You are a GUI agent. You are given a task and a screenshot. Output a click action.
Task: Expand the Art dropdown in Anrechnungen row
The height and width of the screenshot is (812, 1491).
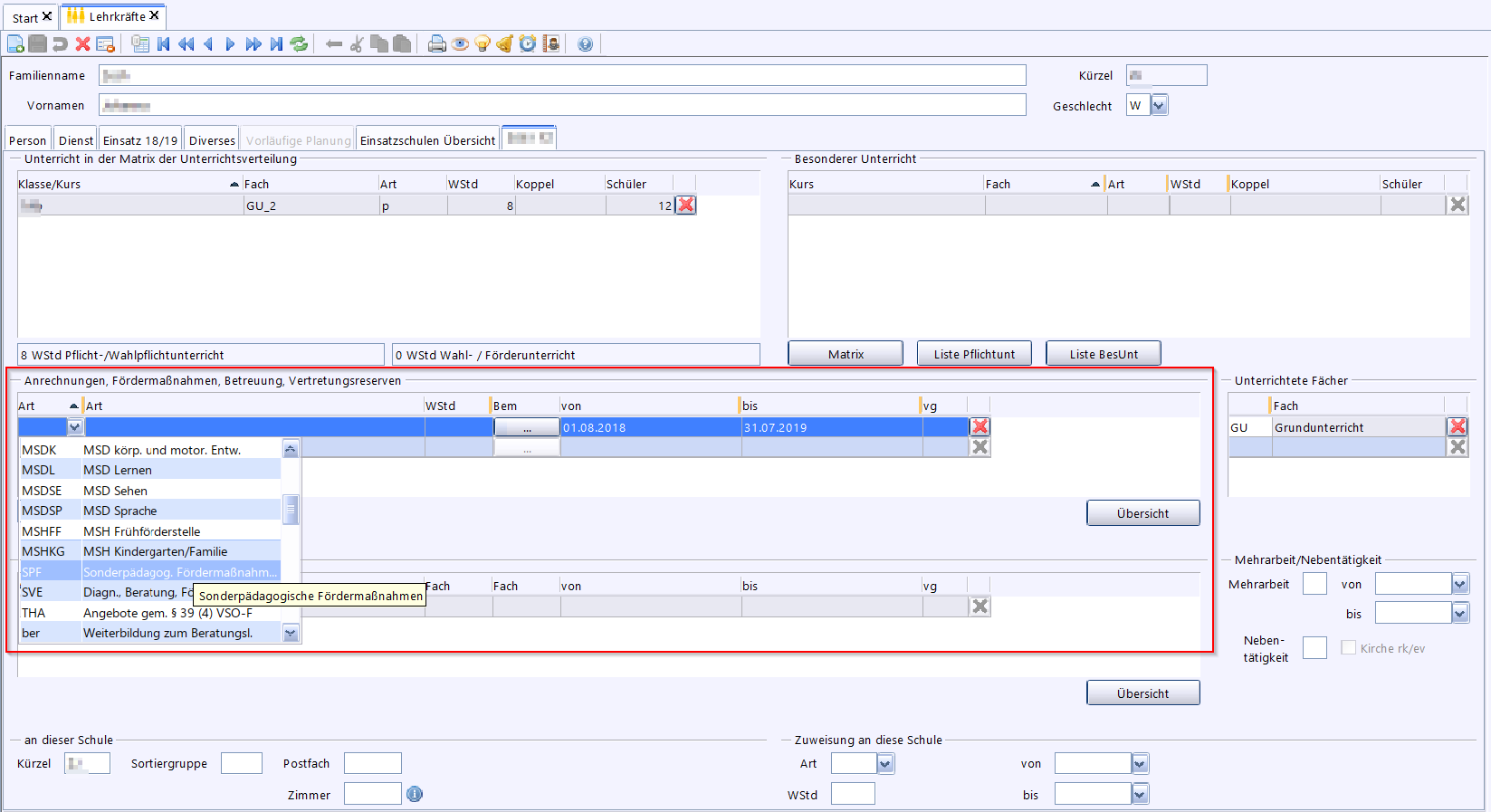click(x=75, y=427)
